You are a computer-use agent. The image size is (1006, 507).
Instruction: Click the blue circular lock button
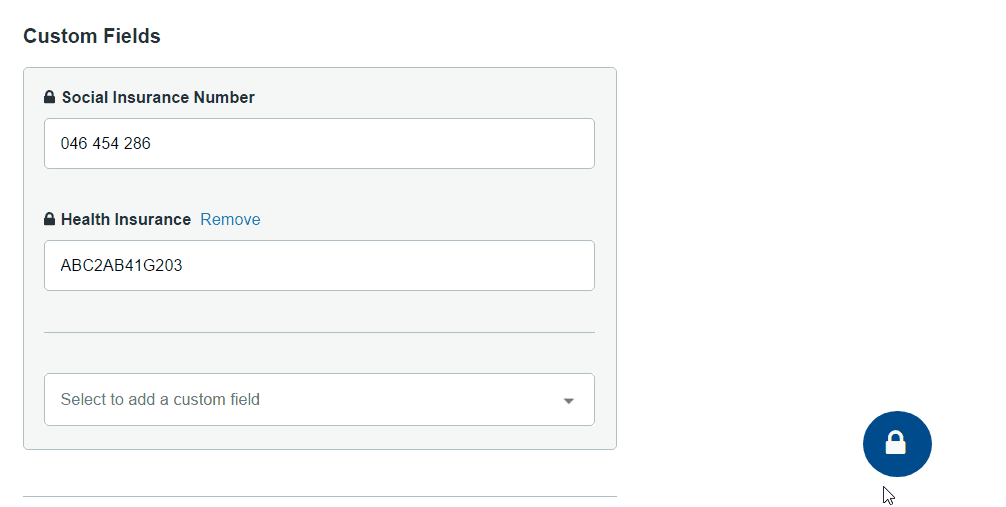click(x=897, y=444)
